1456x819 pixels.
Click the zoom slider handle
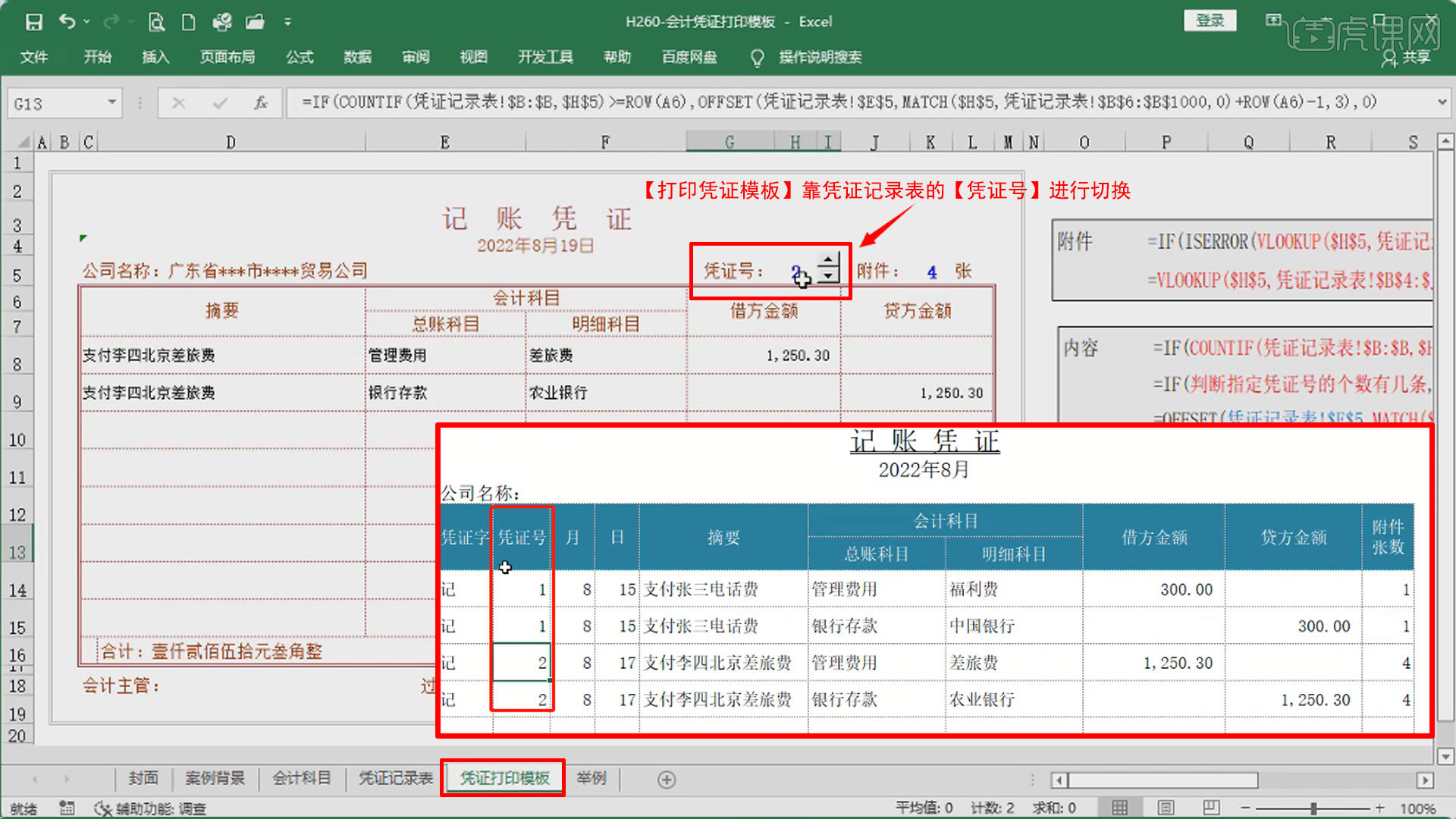1313,808
